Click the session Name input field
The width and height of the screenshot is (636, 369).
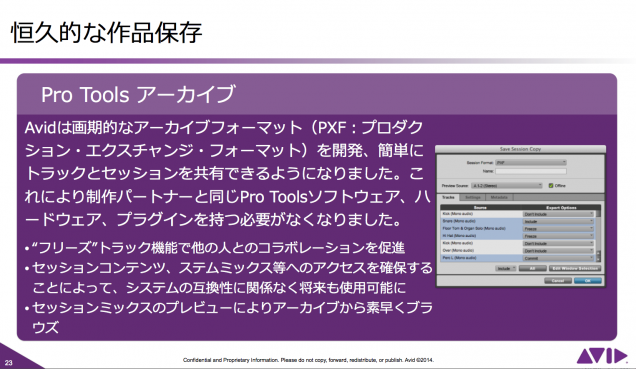(531, 171)
